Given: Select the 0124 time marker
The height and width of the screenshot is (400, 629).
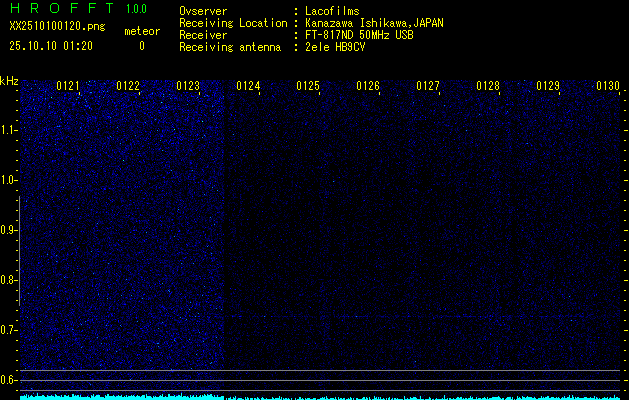Looking at the screenshot, I should point(248,87).
